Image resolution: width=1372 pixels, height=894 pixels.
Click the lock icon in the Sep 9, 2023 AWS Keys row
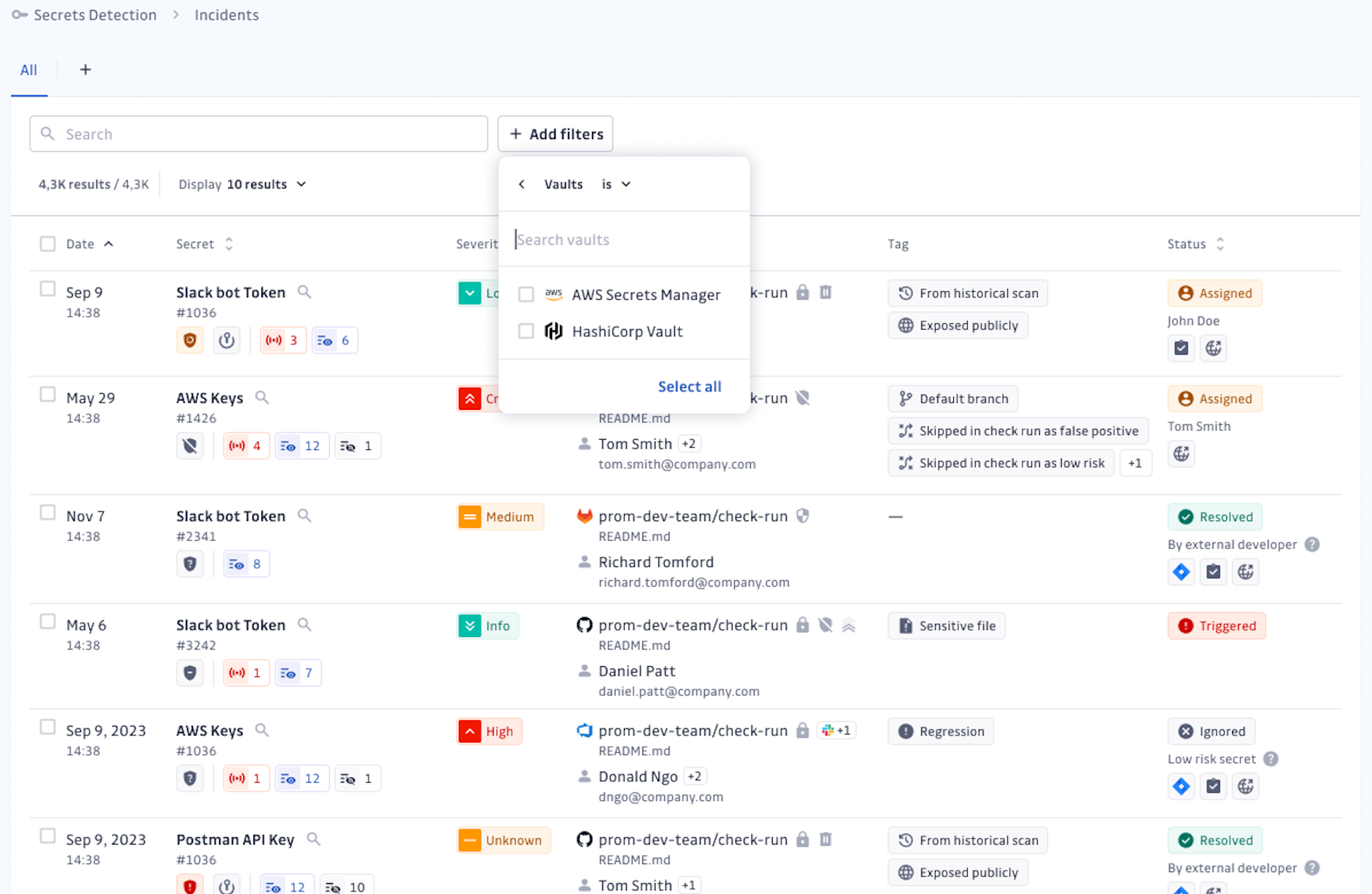pyautogui.click(x=803, y=730)
